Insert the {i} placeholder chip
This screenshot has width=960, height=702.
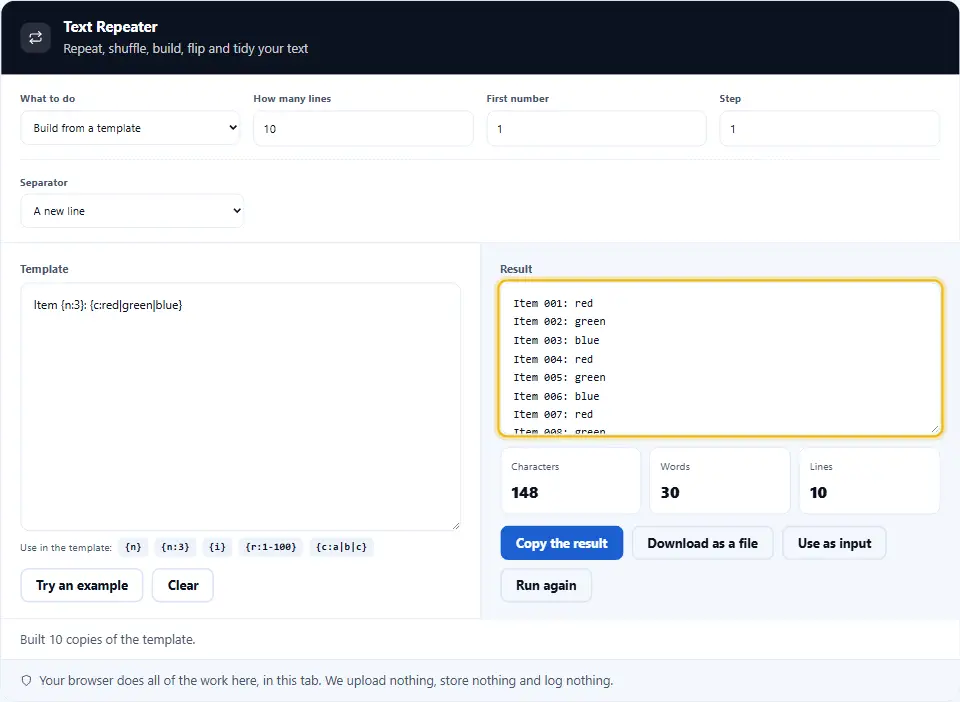coord(217,547)
